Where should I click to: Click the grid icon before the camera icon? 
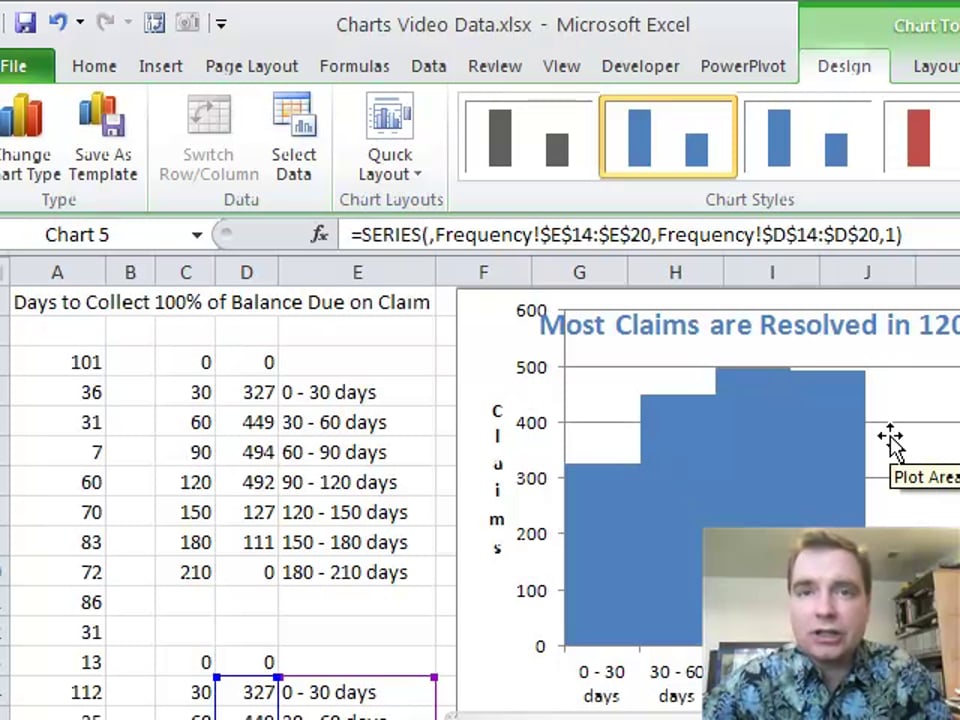click(154, 23)
